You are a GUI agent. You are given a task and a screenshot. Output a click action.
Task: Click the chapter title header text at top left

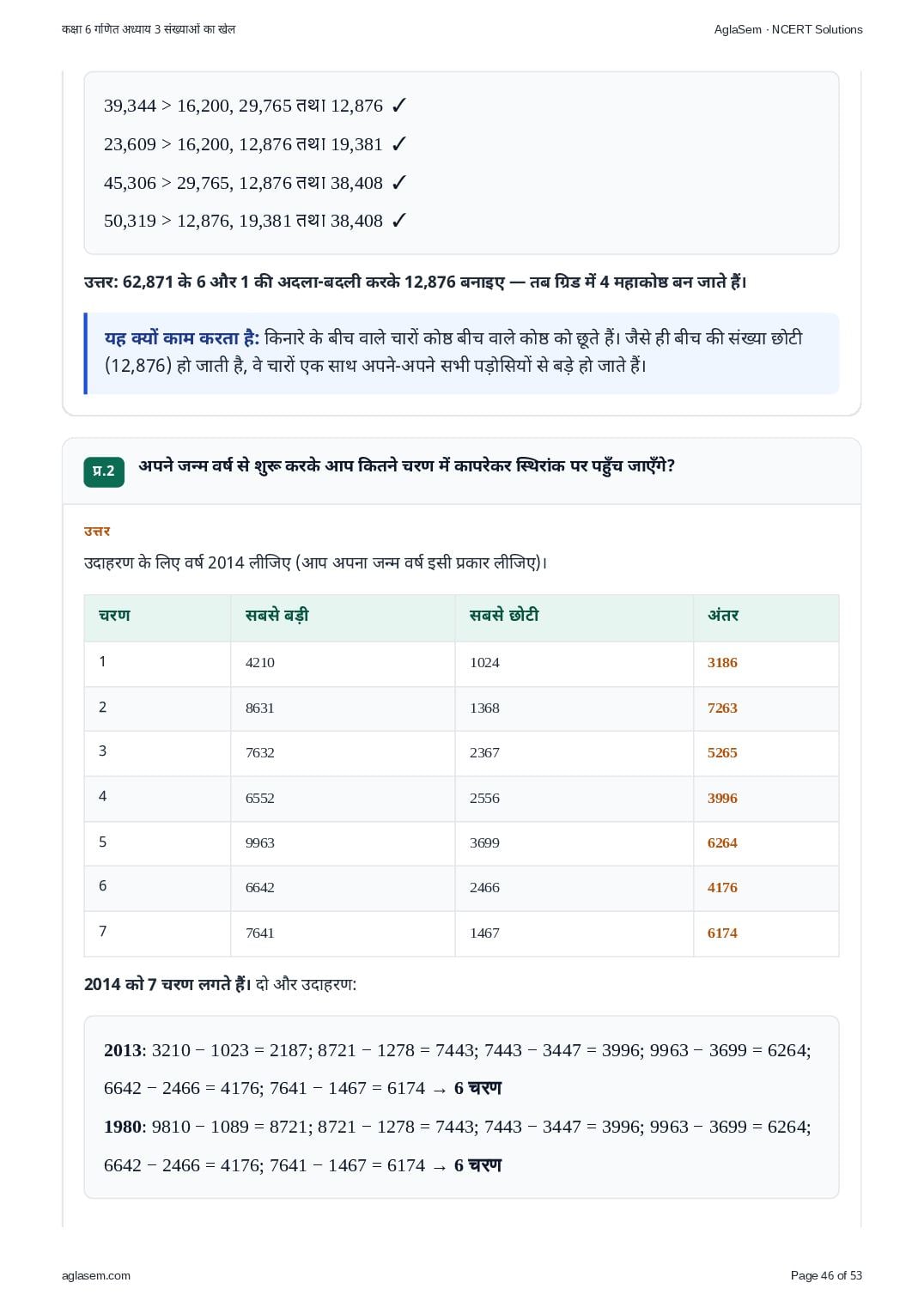[x=149, y=29]
